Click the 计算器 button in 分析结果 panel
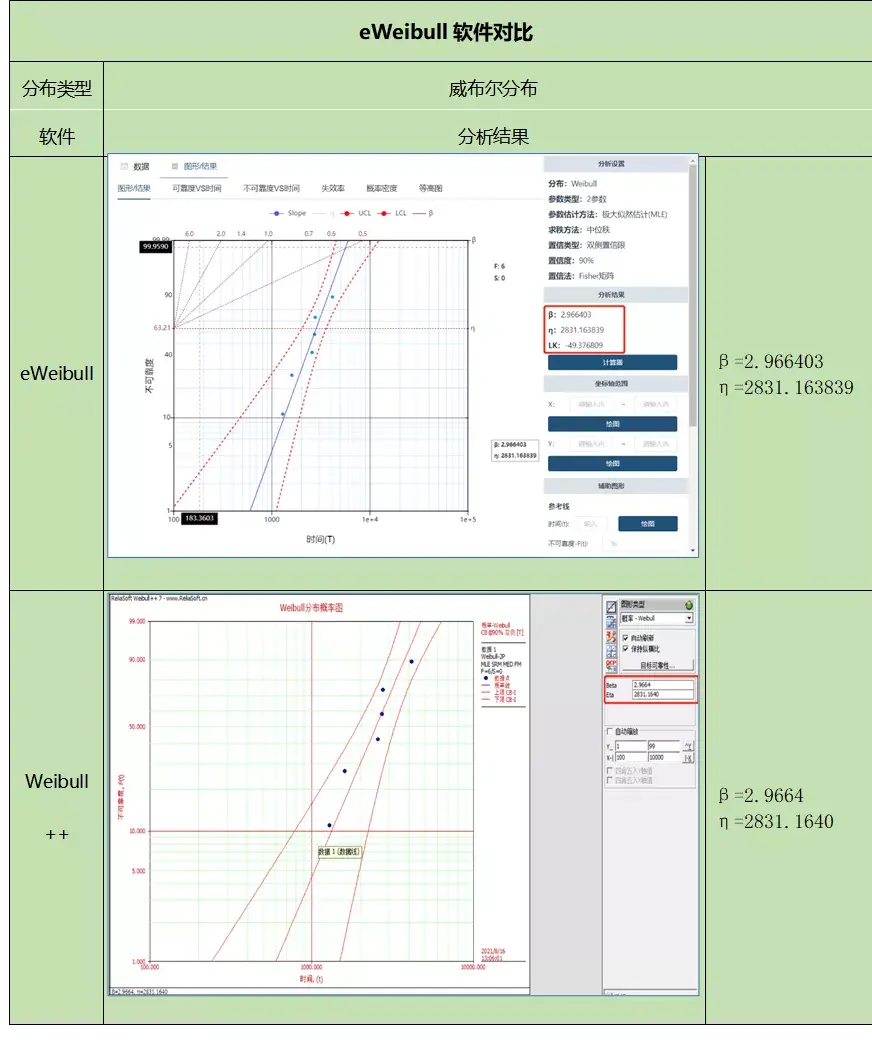Viewport: 872px width, 1052px height. (x=615, y=362)
